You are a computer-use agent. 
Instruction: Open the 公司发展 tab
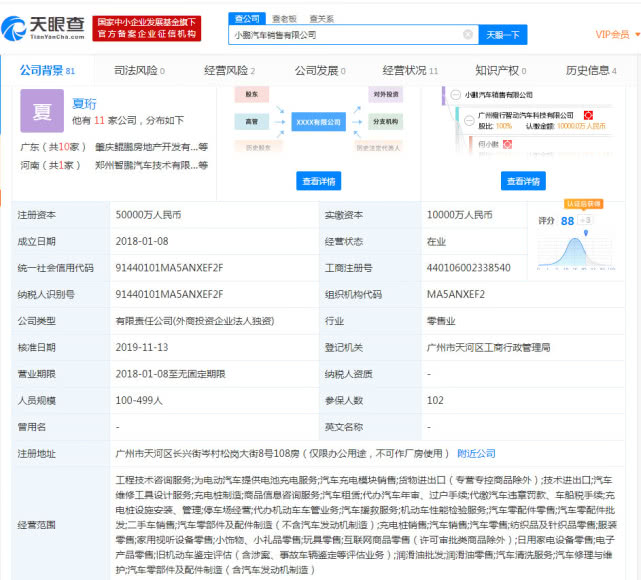coord(320,71)
